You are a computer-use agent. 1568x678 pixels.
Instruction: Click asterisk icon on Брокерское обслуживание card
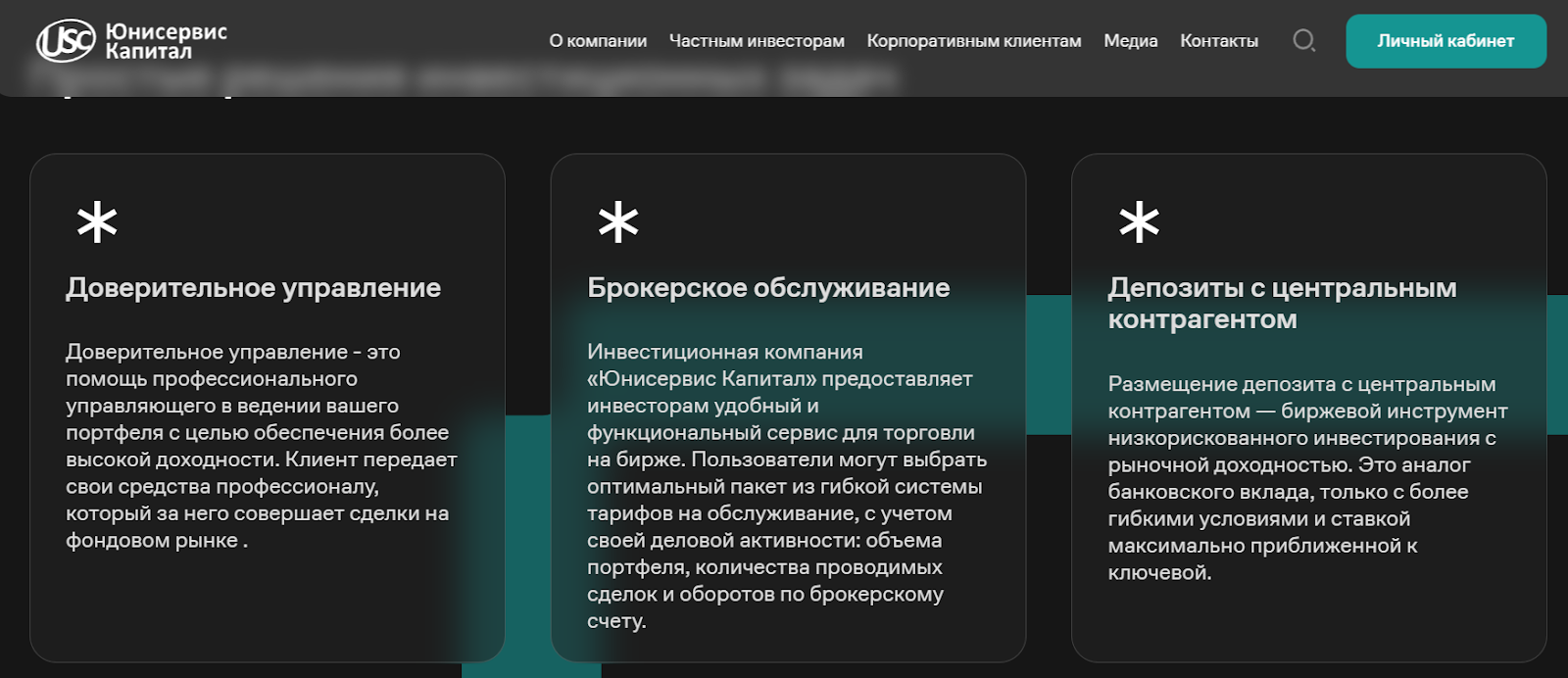coord(618,222)
